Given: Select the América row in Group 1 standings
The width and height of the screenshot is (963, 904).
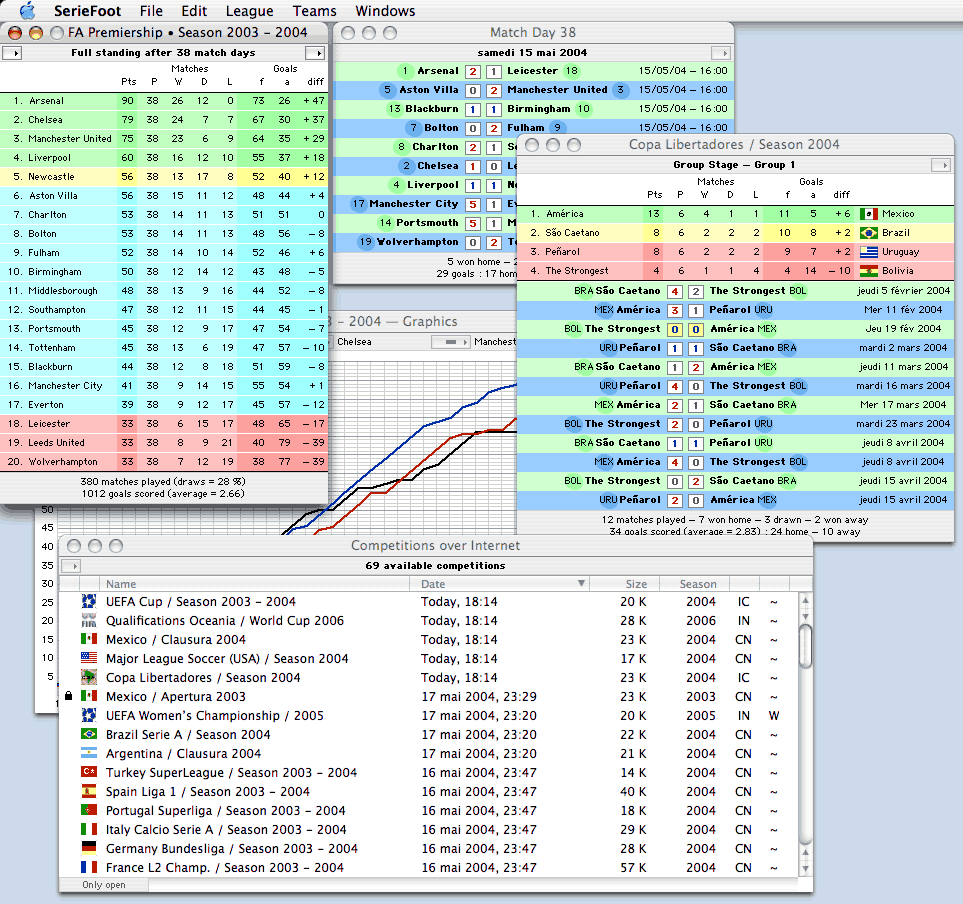Looking at the screenshot, I should pyautogui.click(x=736, y=214).
